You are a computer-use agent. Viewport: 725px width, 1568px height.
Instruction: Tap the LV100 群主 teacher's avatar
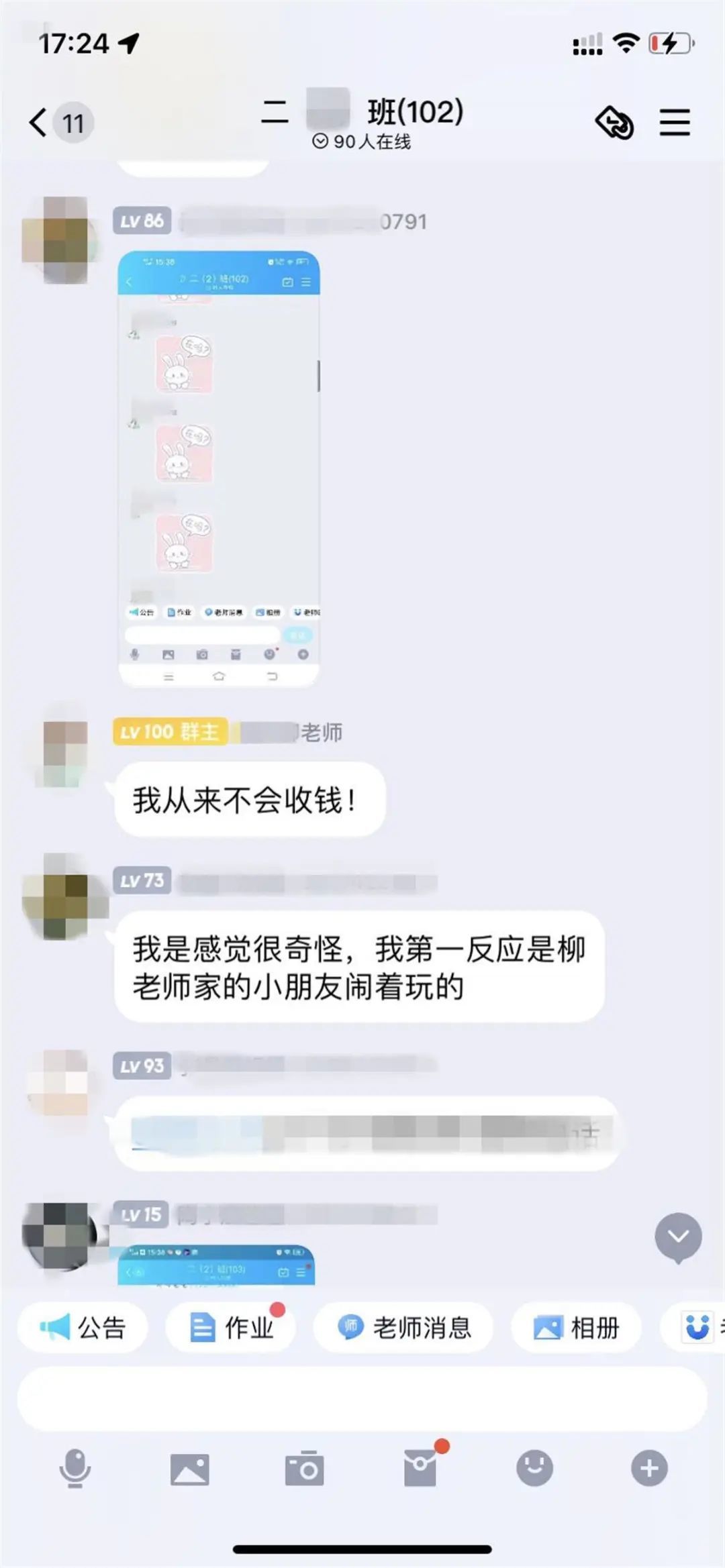click(65, 752)
